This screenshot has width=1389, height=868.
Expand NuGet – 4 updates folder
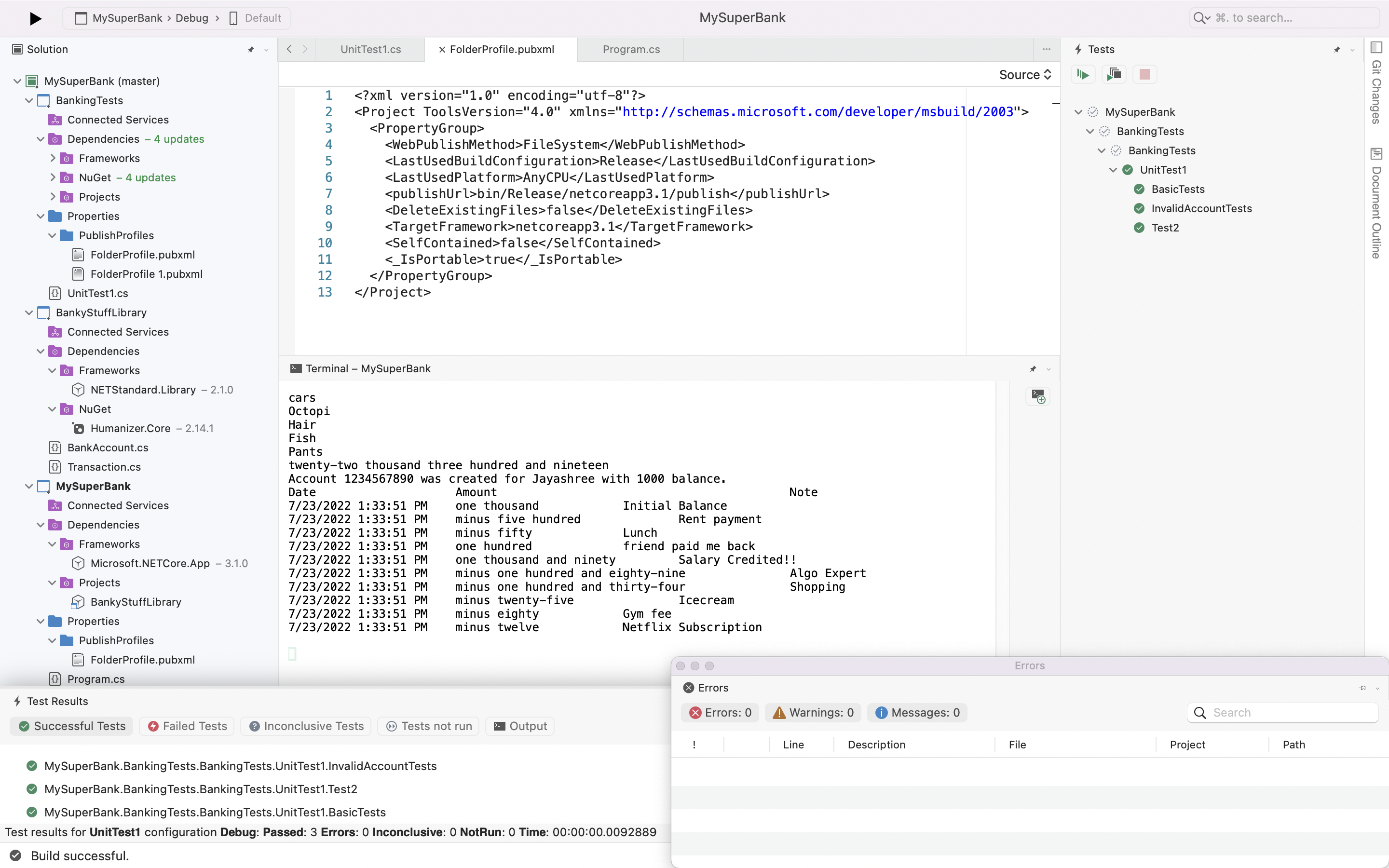(52, 178)
